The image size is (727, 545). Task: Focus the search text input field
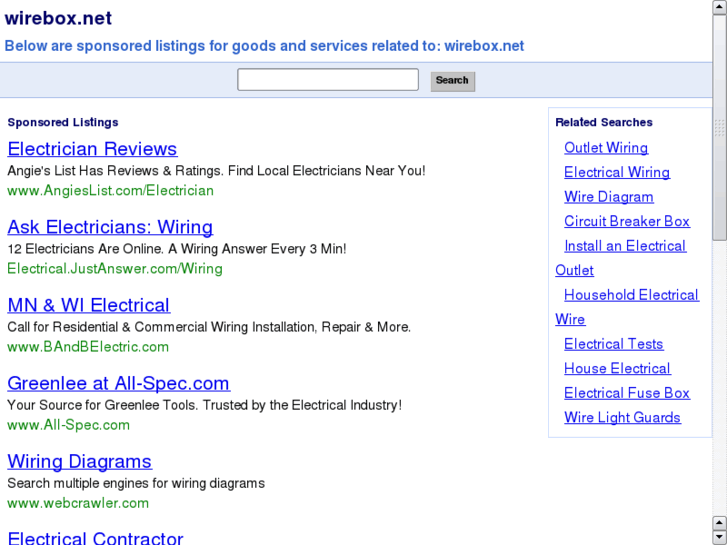328,80
